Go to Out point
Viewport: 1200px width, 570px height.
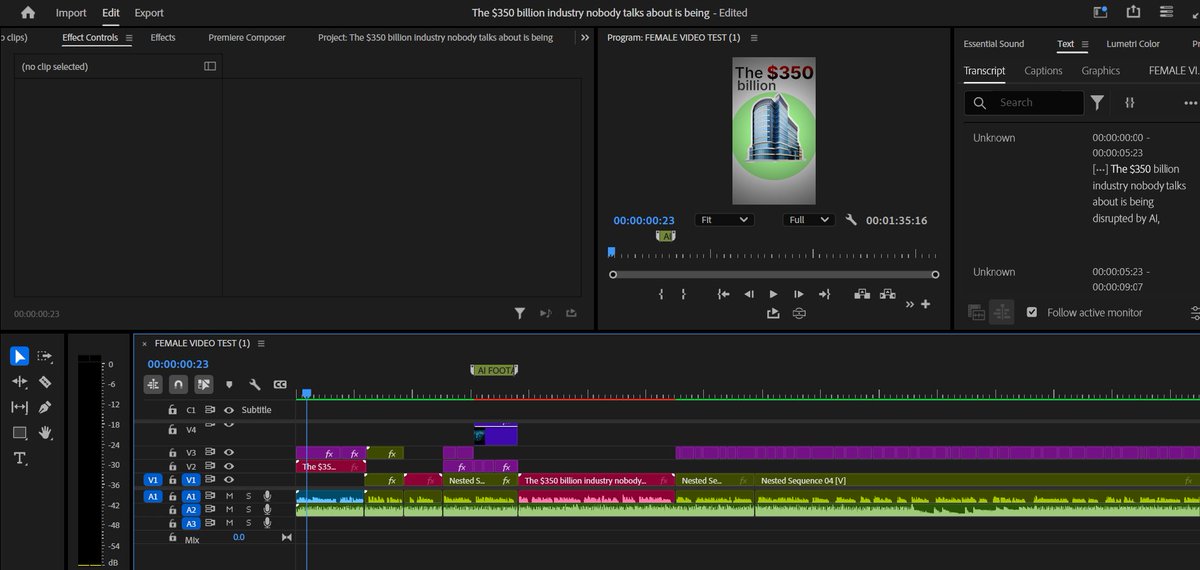click(x=824, y=294)
